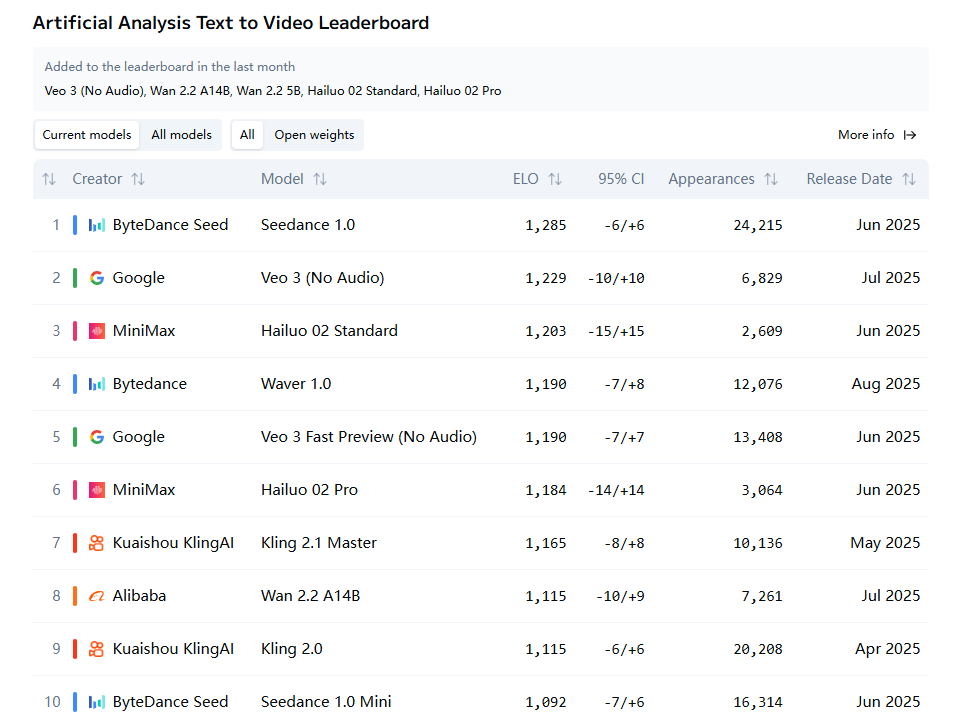Sort by the Model column header

pyautogui.click(x=283, y=179)
